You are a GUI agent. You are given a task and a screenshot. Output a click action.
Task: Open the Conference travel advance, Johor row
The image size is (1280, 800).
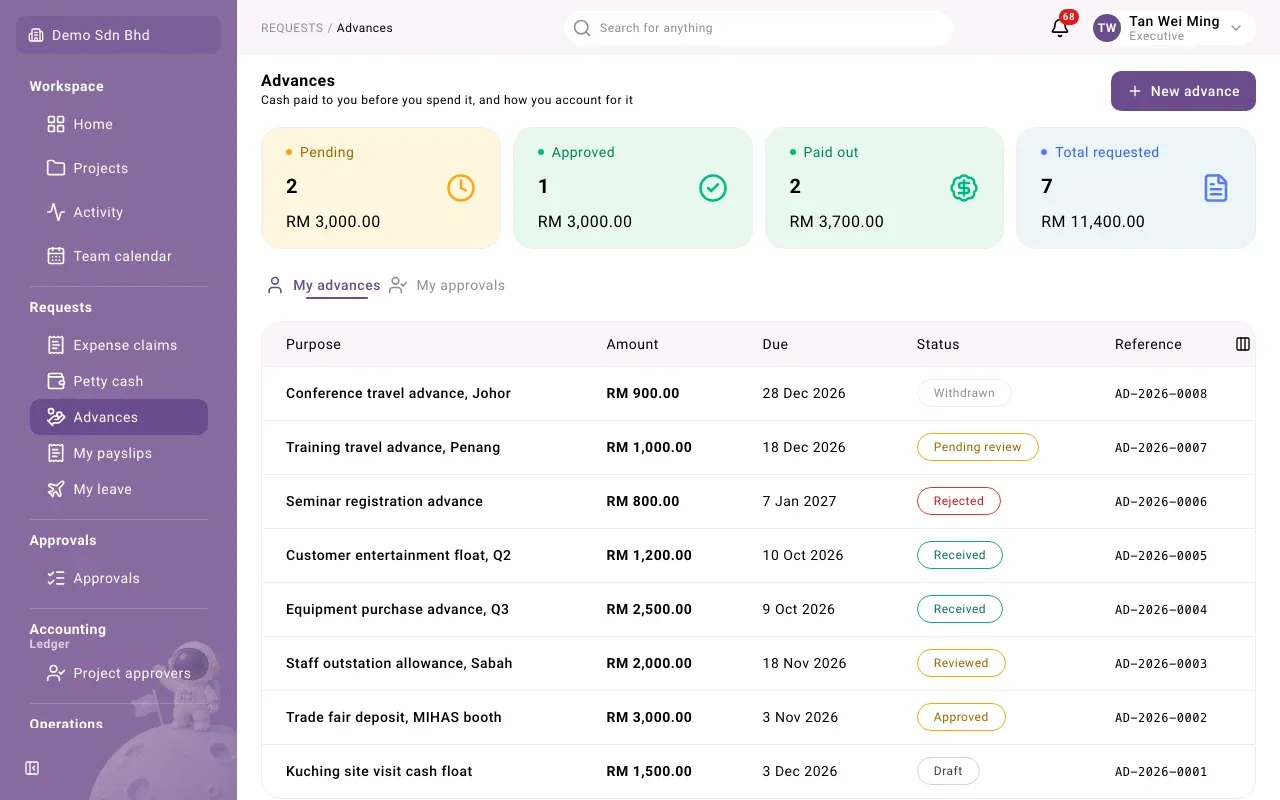758,393
